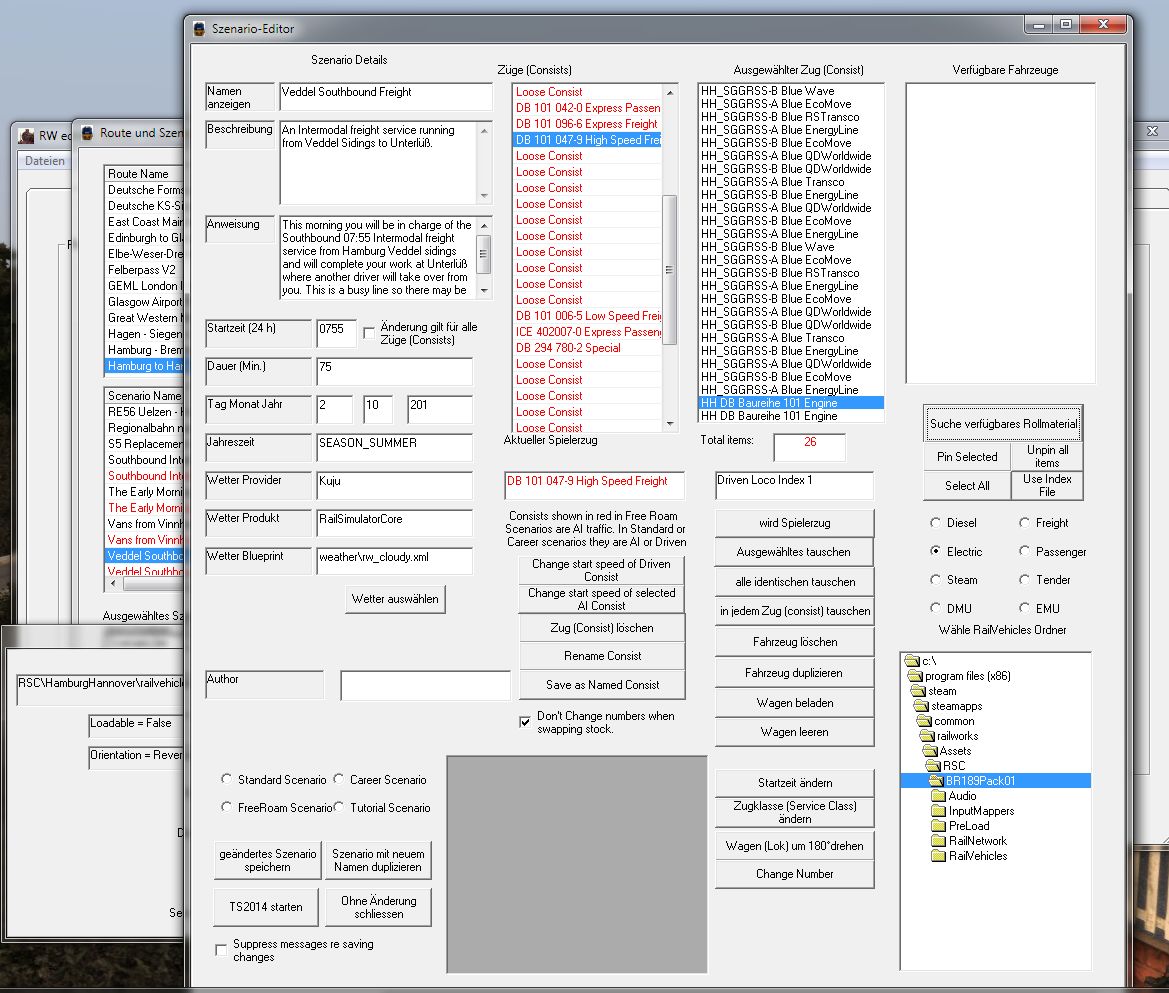This screenshot has height=993, width=1169.
Task: Click the Scenario-Editor title bar icon
Action: click(x=199, y=29)
